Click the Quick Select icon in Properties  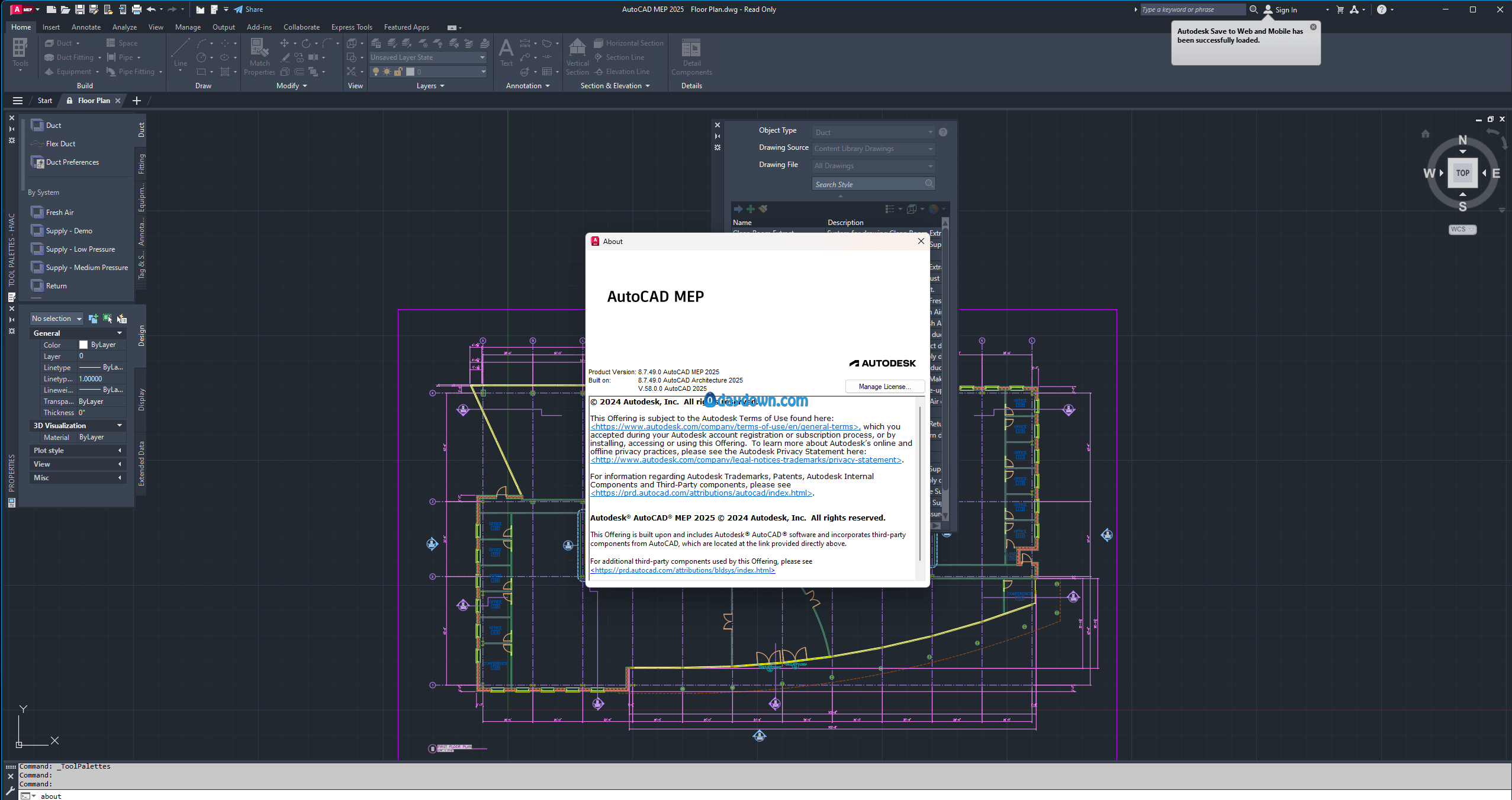121,319
